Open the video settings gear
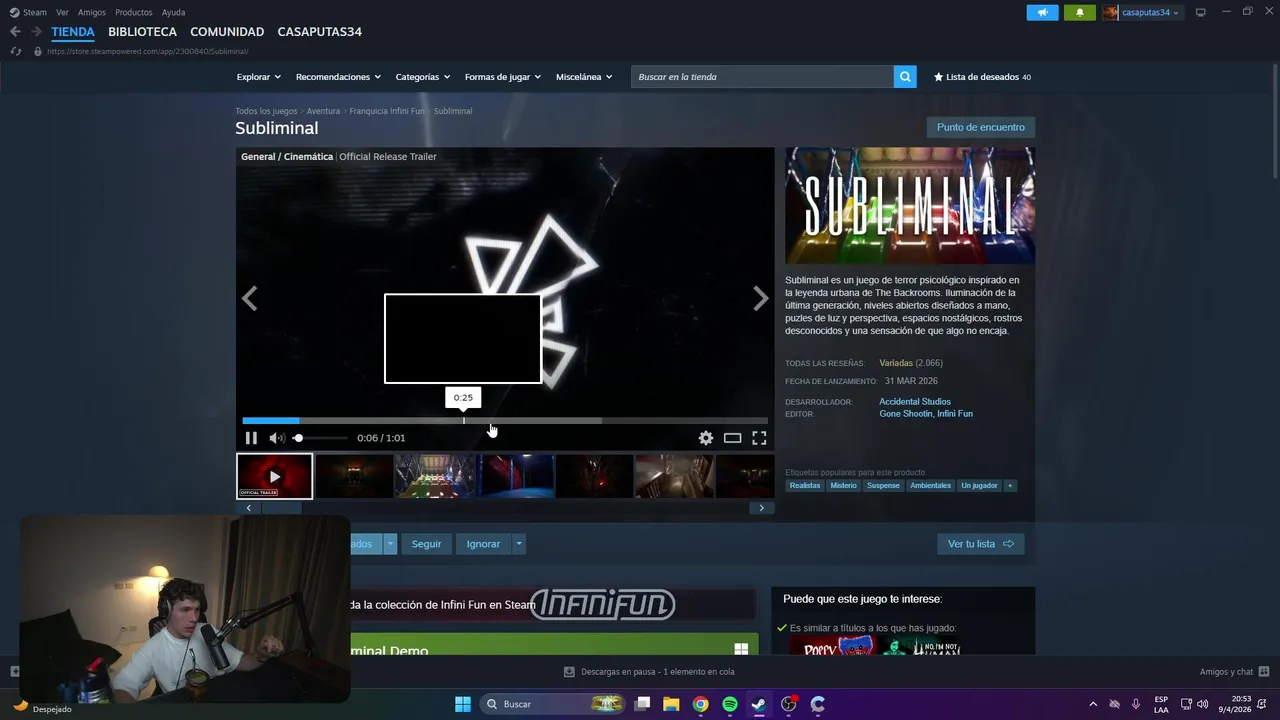The width and height of the screenshot is (1280, 720). 706,438
